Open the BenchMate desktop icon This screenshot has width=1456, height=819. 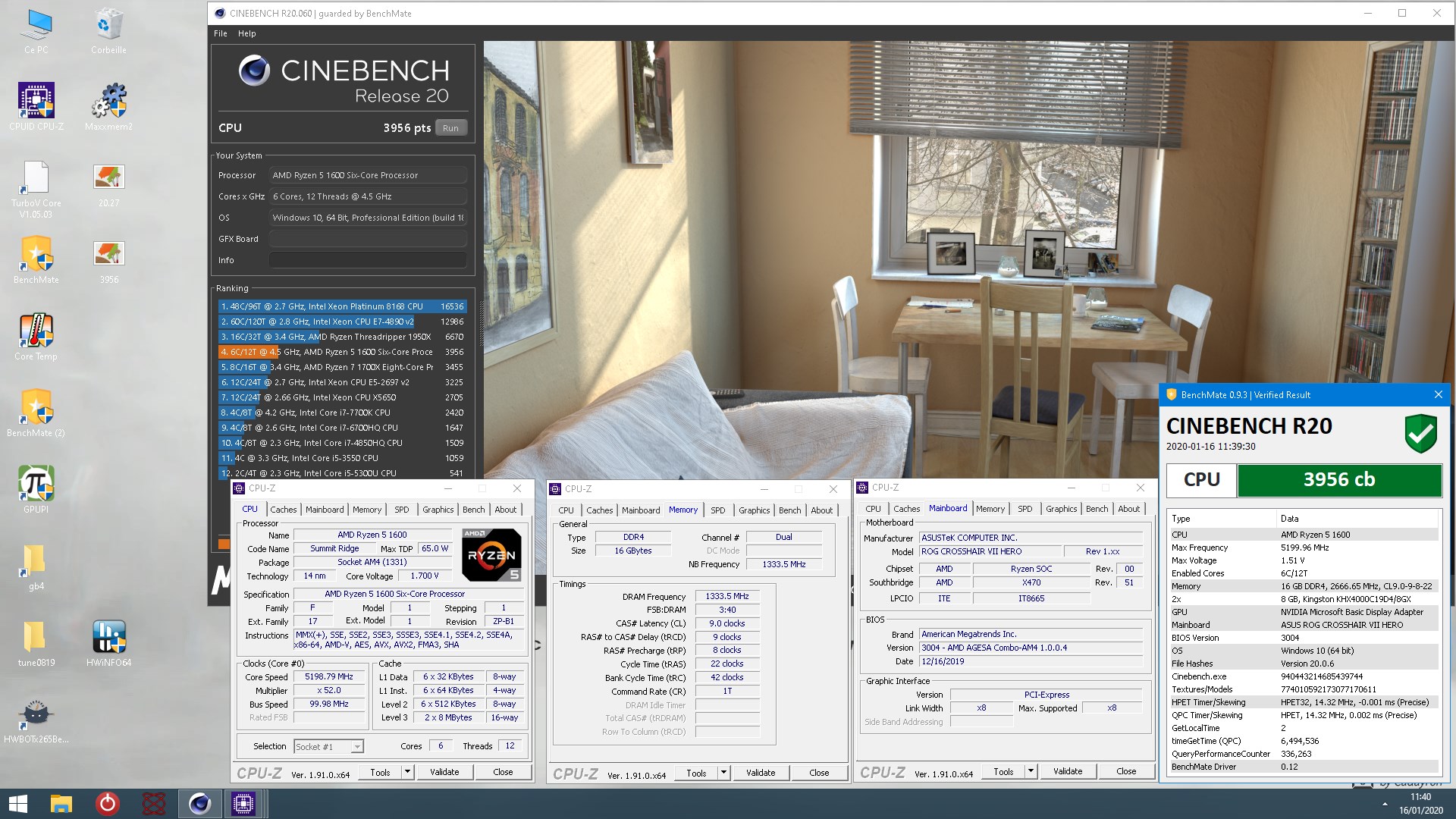tap(36, 260)
